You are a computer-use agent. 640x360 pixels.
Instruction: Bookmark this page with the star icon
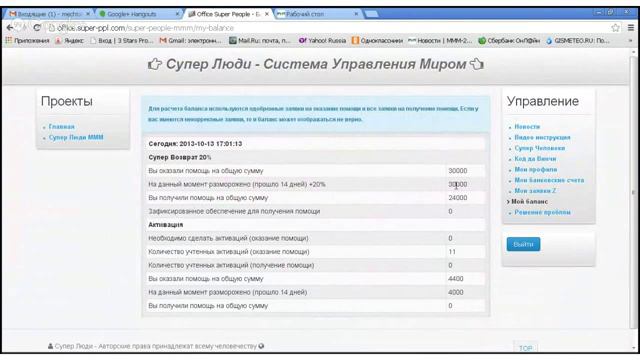pos(616,28)
